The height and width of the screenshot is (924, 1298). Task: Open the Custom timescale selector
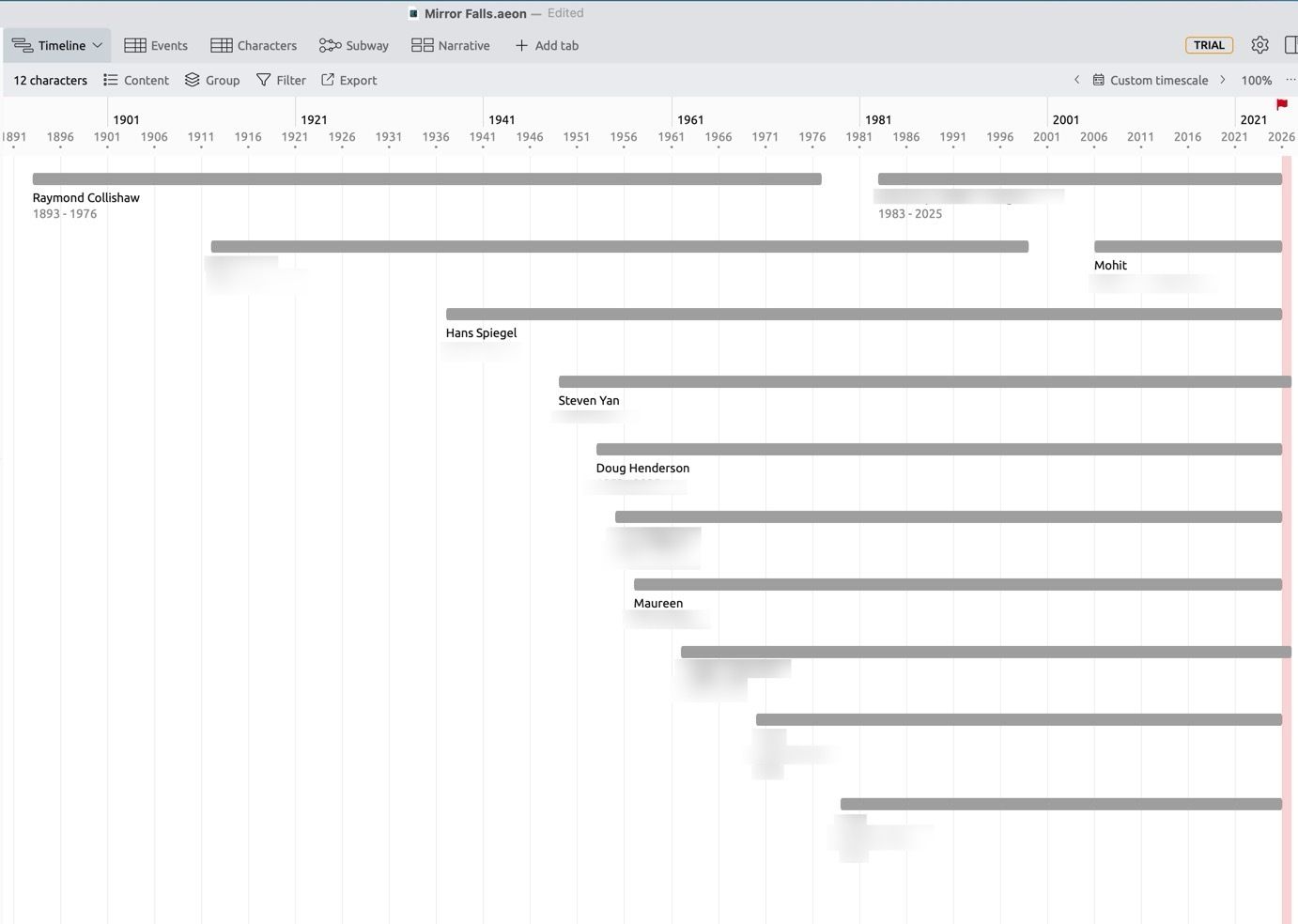coord(1150,81)
